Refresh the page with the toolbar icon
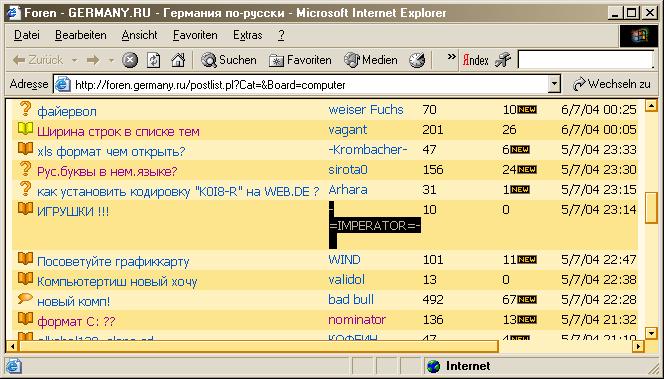 click(153, 60)
